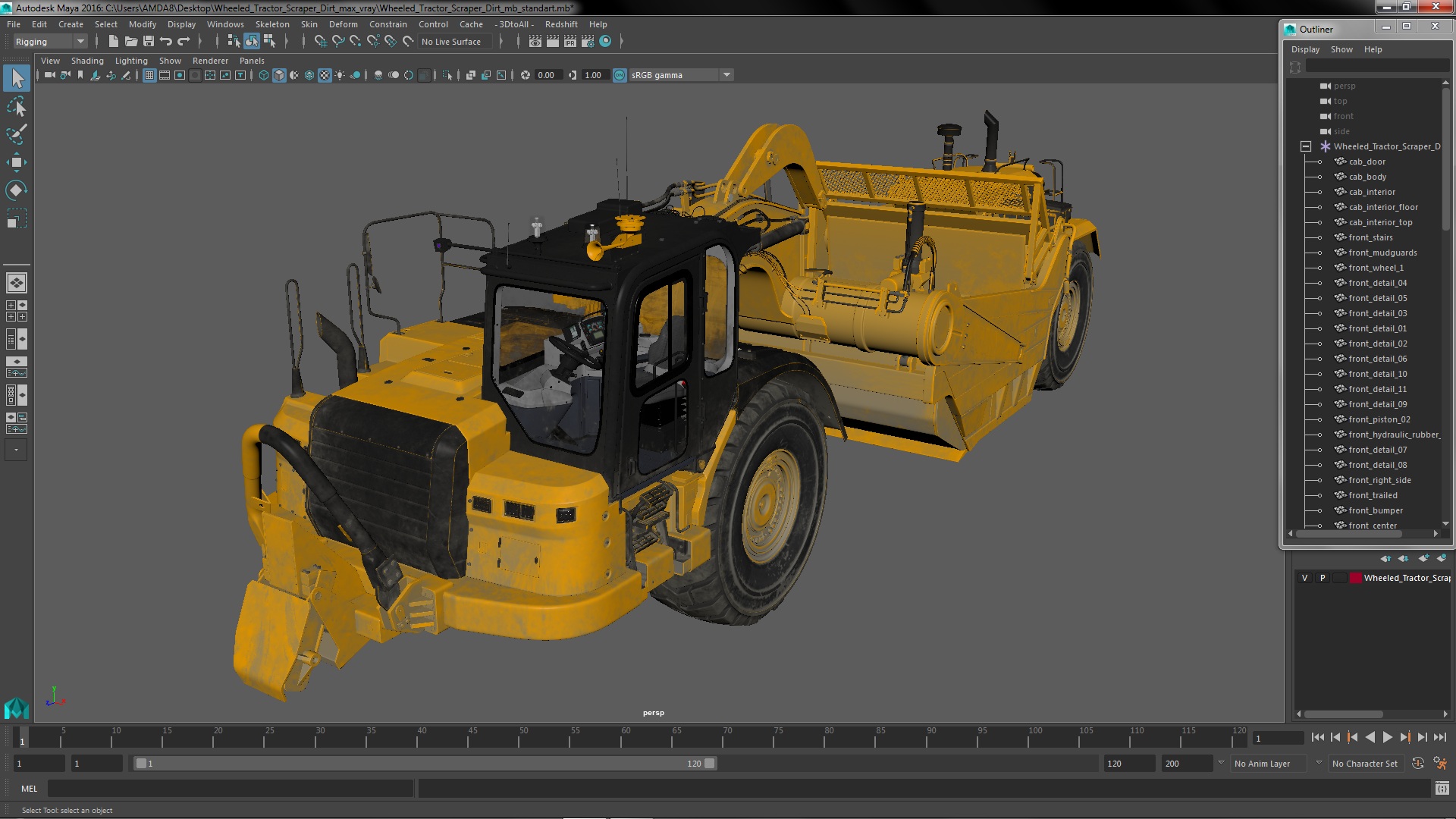Open the viewport Lighting menu

[130, 61]
